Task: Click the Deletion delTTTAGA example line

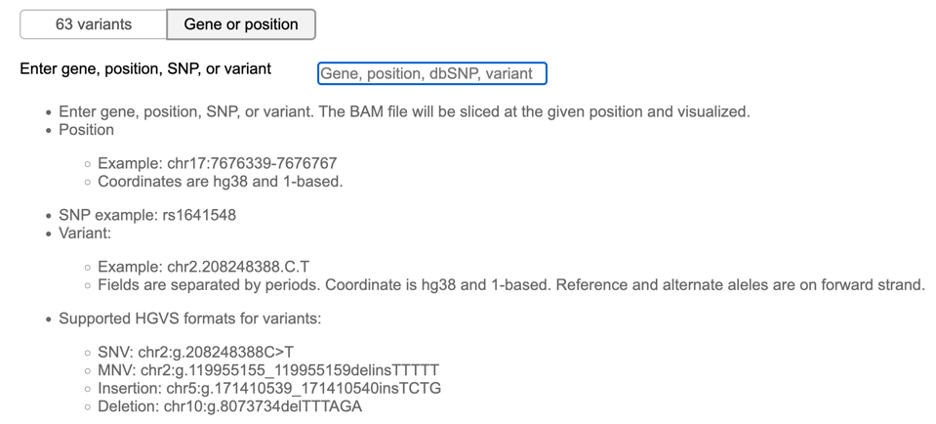Action: (x=230, y=407)
